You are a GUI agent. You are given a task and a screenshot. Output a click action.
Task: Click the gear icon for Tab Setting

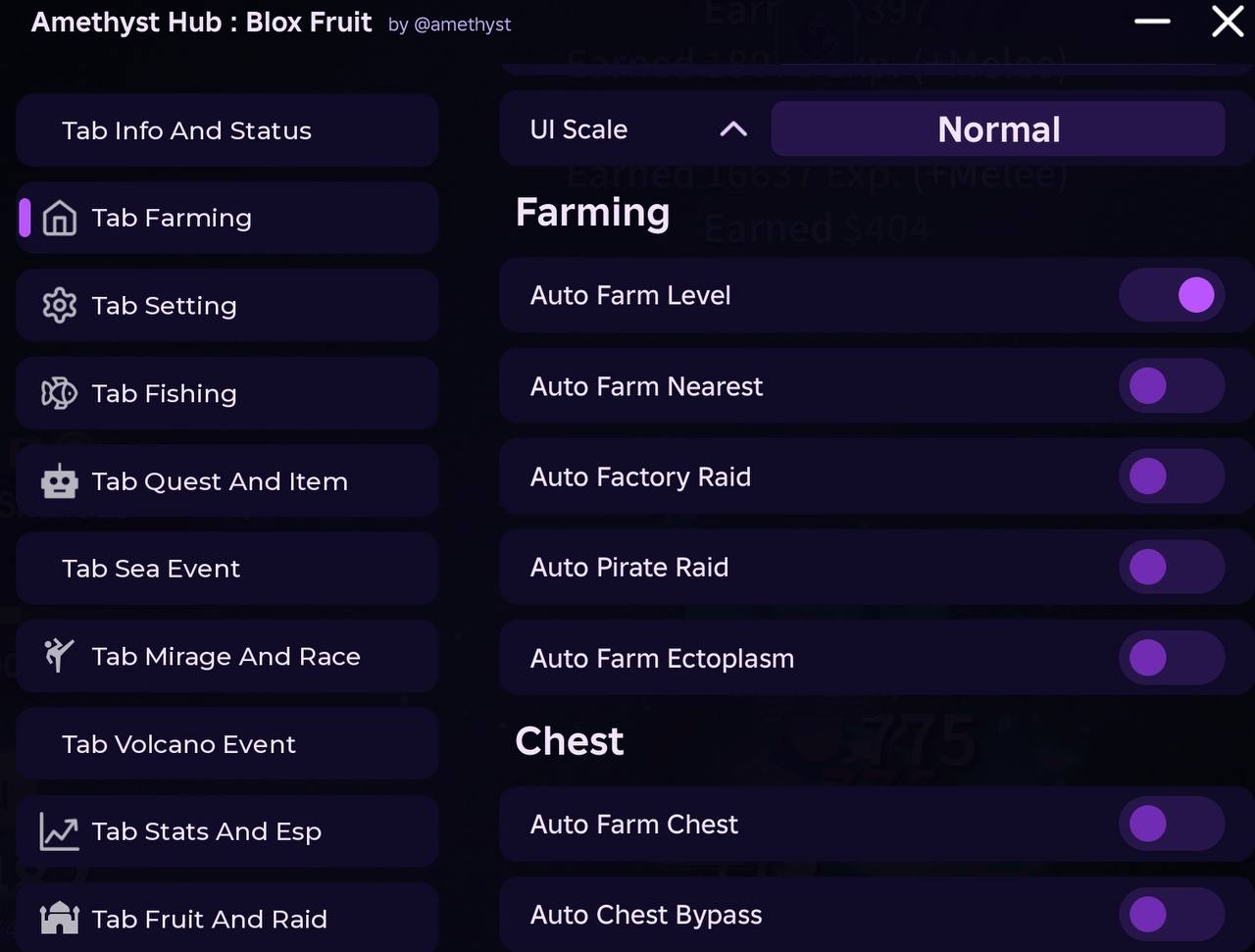coord(60,306)
